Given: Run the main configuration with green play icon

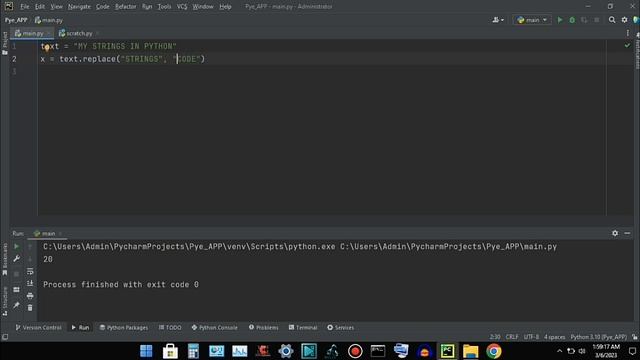Looking at the screenshot, I should [x=560, y=20].
